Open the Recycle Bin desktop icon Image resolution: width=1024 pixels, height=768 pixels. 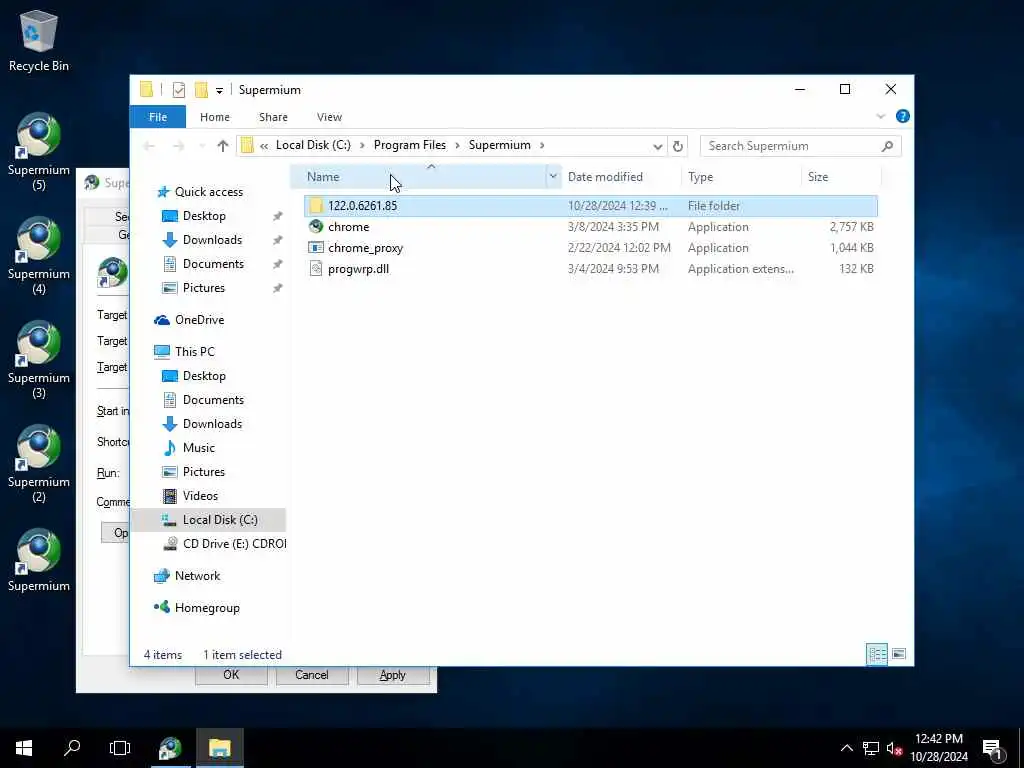(39, 41)
